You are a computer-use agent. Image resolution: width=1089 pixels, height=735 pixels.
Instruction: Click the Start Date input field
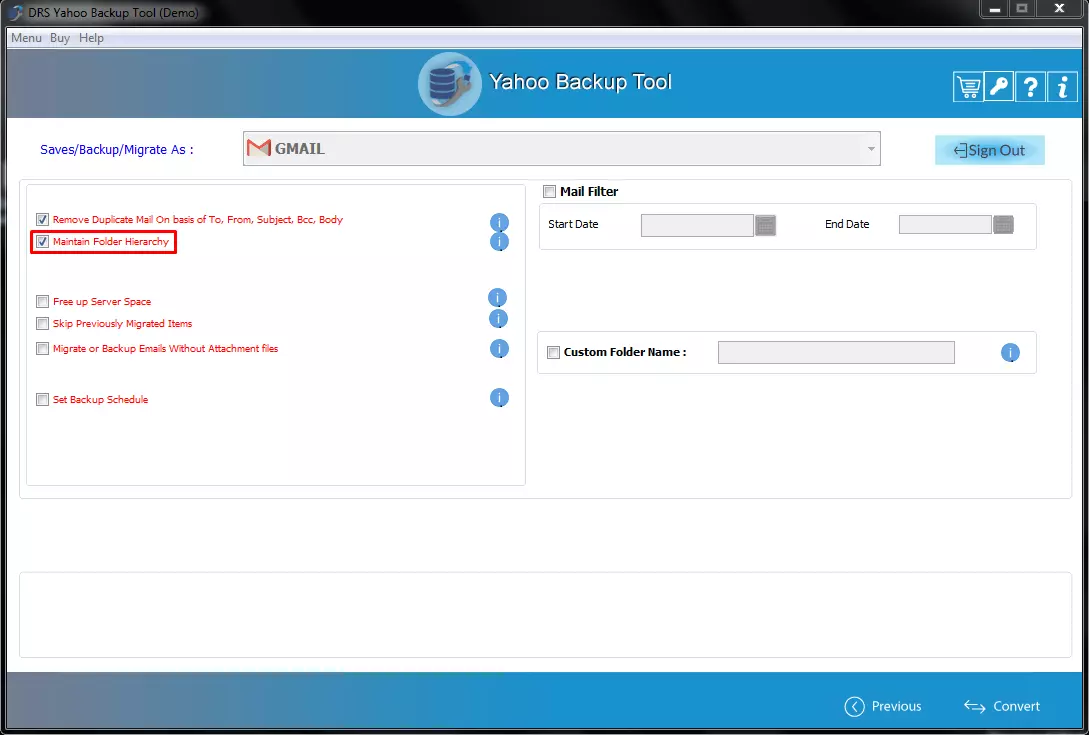click(x=697, y=225)
